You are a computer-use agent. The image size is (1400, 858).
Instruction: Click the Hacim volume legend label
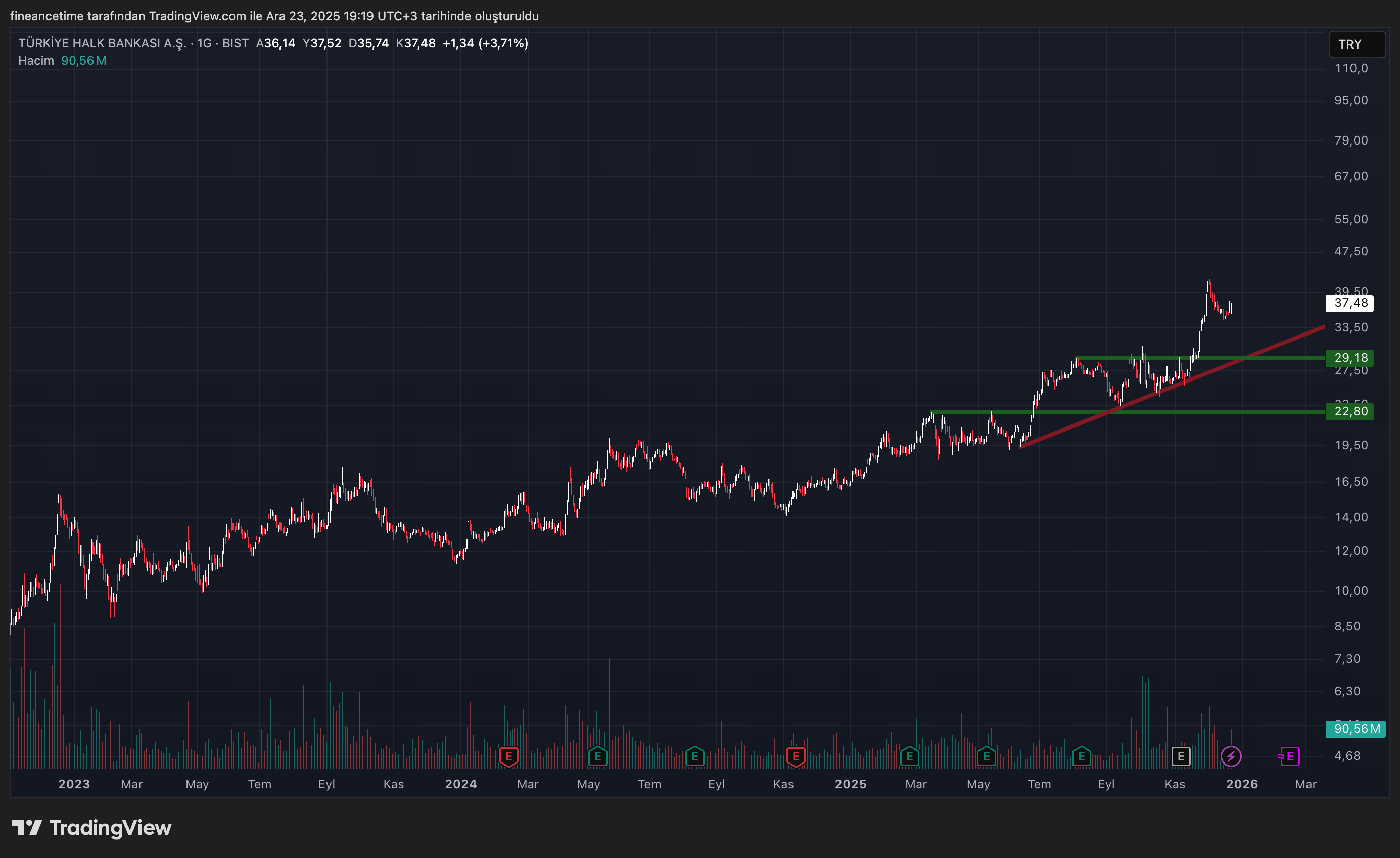(x=36, y=60)
